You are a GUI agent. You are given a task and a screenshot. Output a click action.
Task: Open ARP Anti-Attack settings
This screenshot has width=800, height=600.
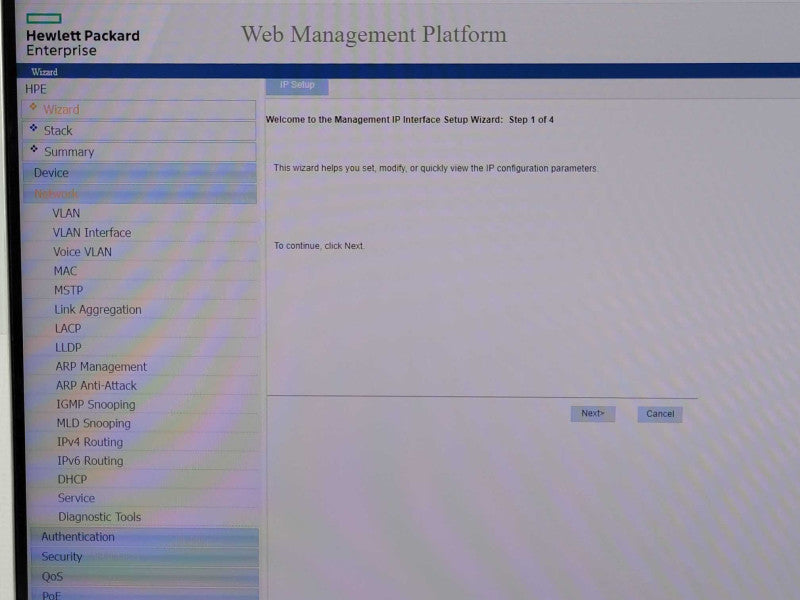coord(96,386)
